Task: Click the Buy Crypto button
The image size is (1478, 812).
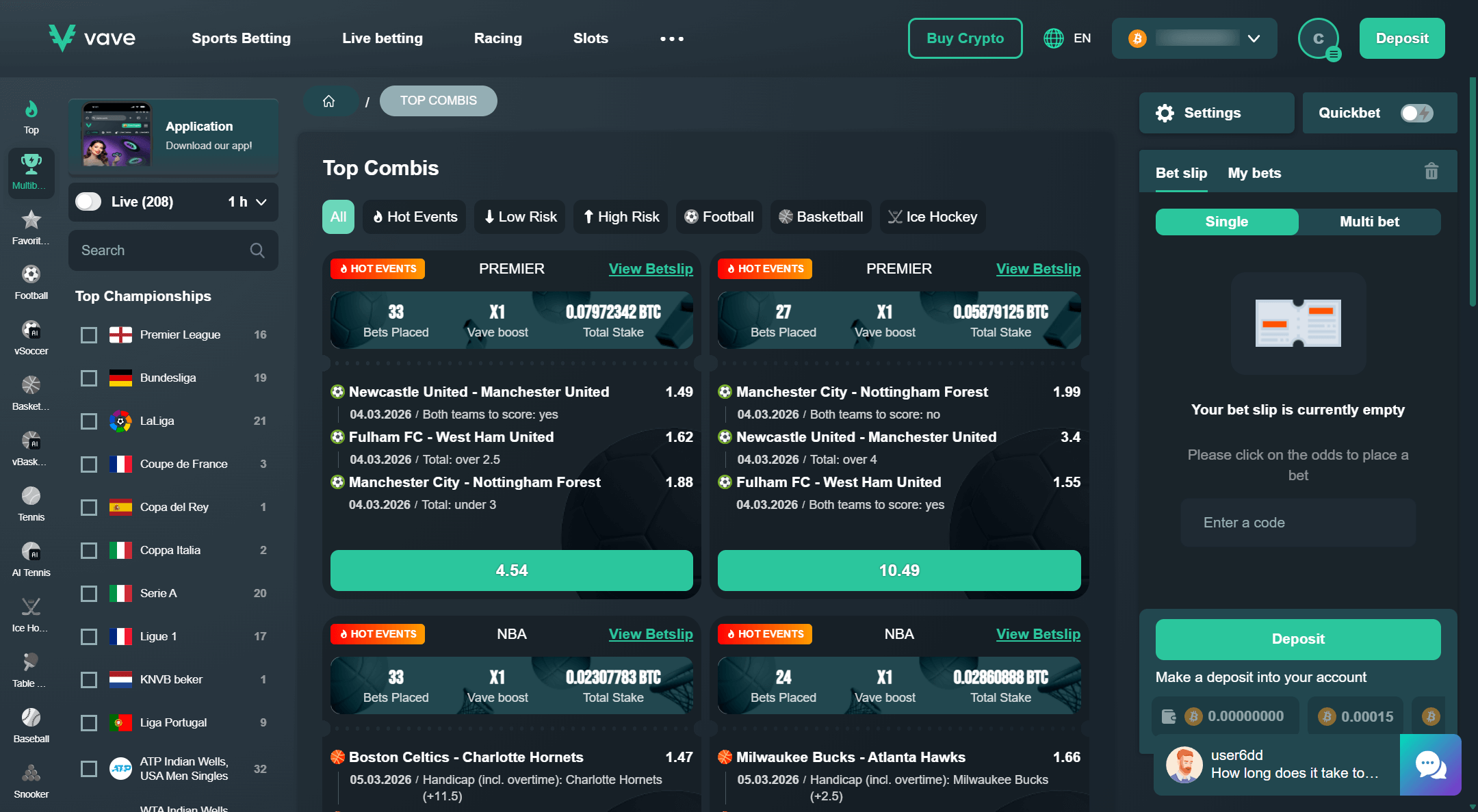Action: (965, 38)
